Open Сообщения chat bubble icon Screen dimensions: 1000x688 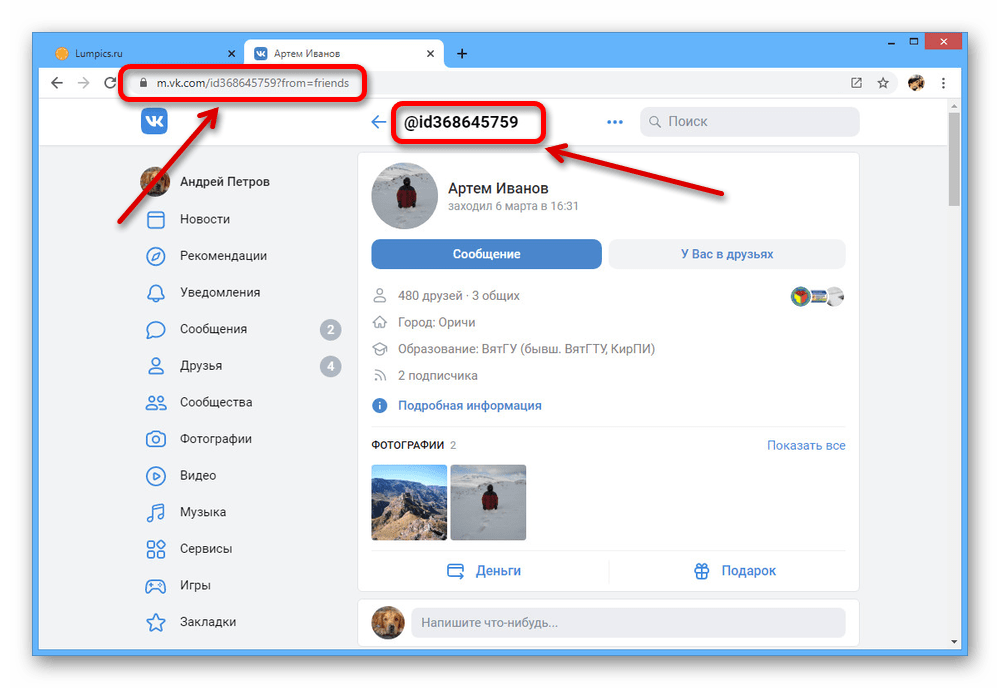point(156,330)
